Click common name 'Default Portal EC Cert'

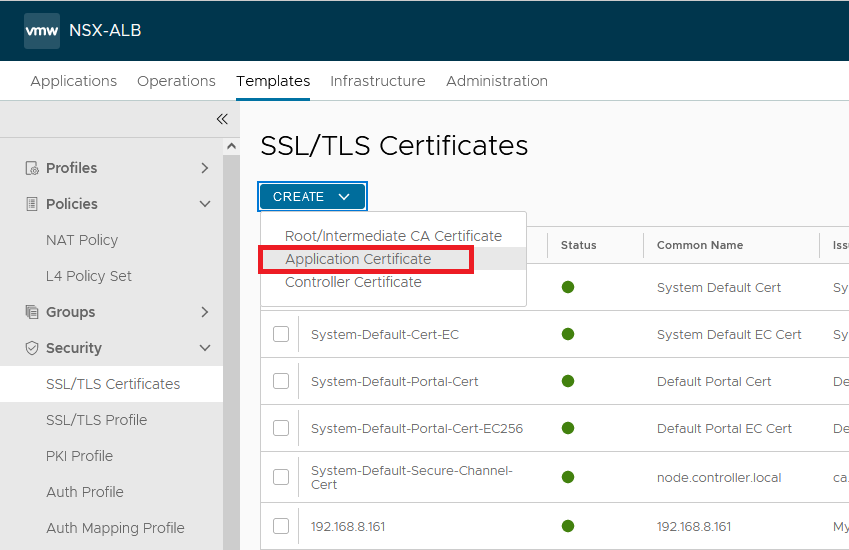pyautogui.click(x=724, y=429)
